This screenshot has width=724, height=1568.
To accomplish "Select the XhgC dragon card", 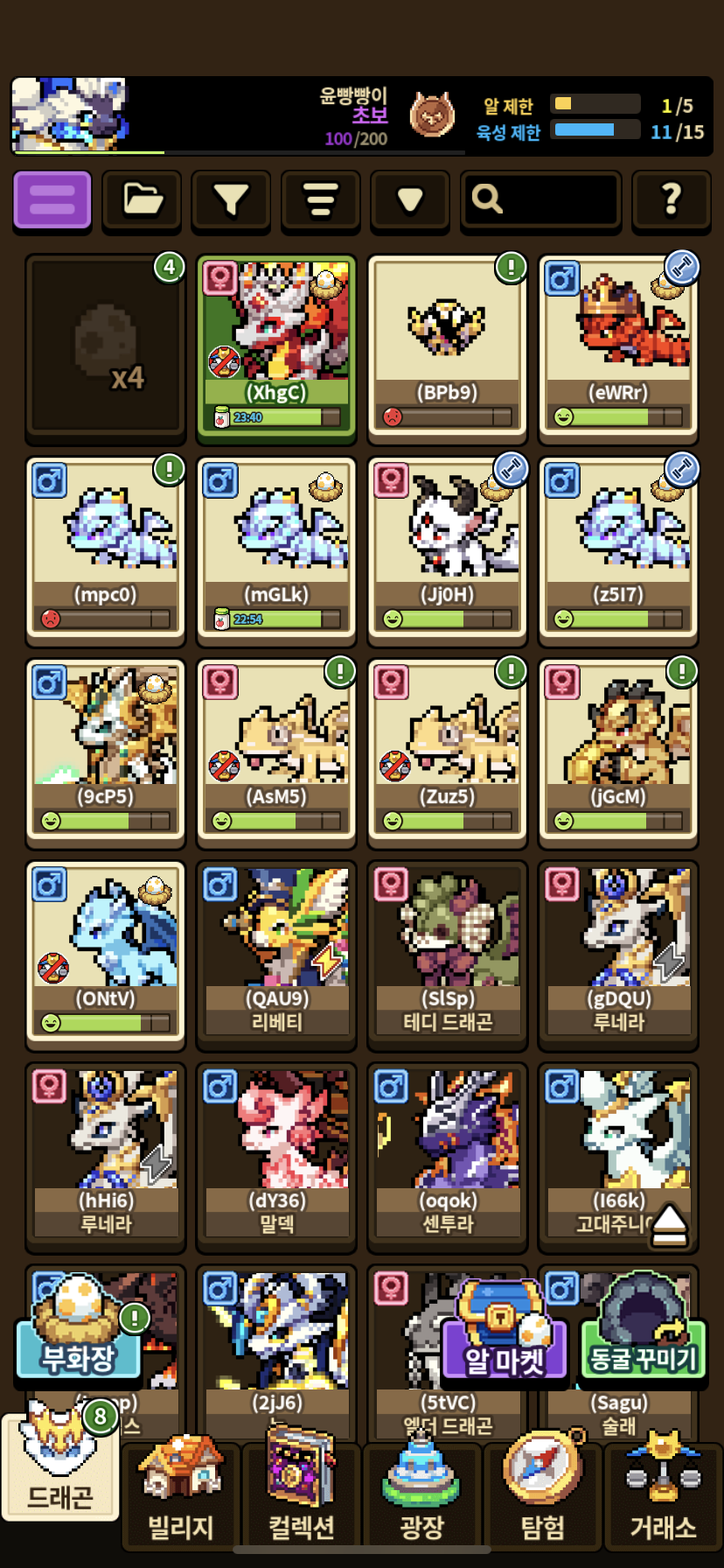I will click(x=276, y=347).
